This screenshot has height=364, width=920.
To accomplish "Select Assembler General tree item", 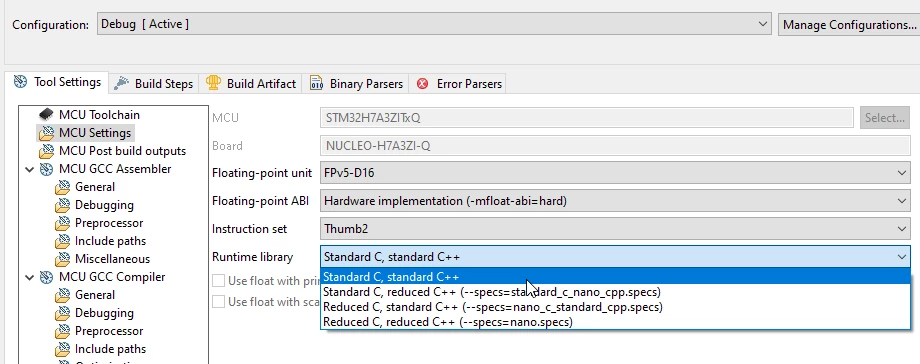I will click(94, 187).
